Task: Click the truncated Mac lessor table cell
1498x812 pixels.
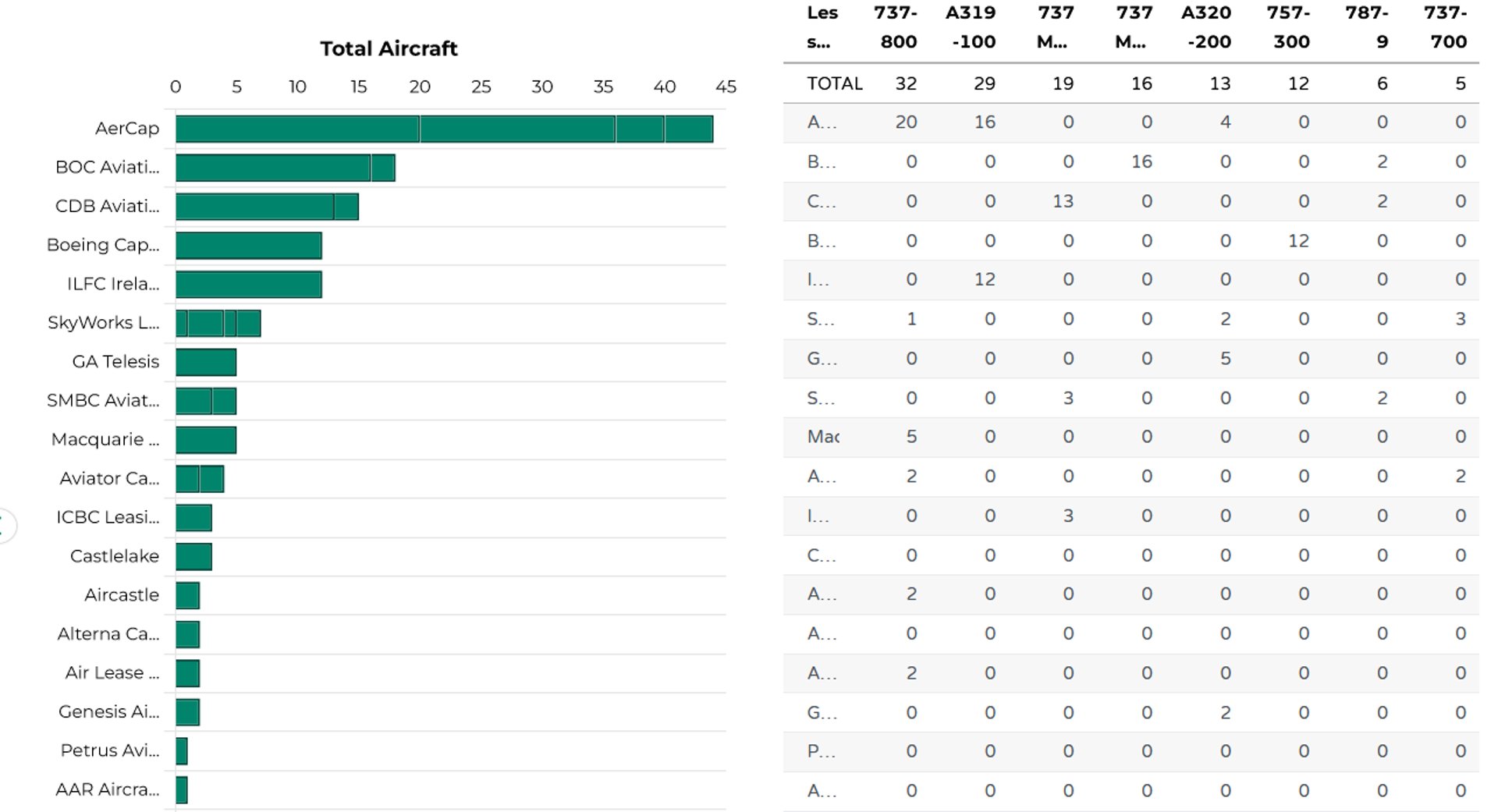Action: pos(822,437)
